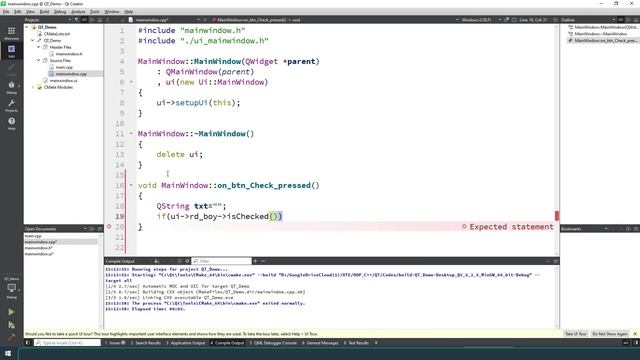Click Type to locate search field

point(67,343)
